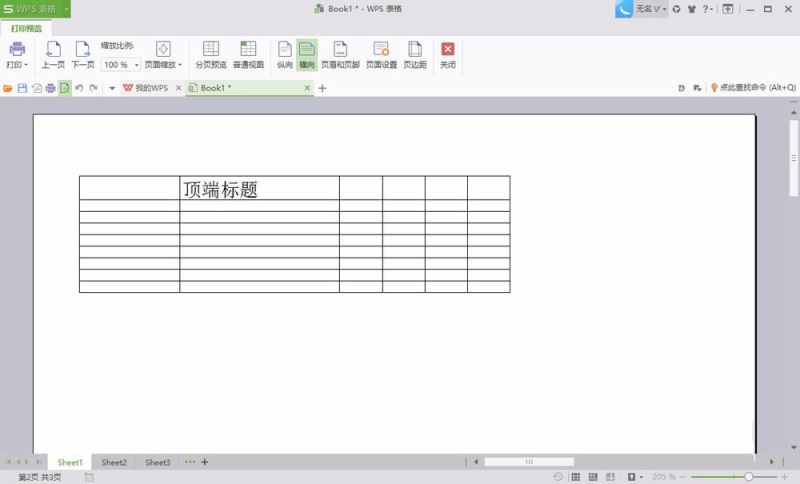
Task: Open the 100 % zoom ratio combo box
Action: coord(121,65)
